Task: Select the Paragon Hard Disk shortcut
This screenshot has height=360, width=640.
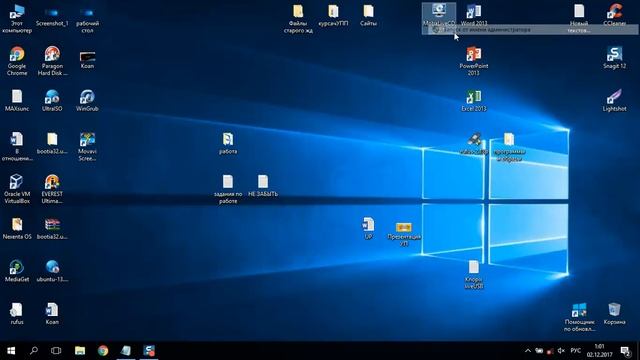Action: pyautogui.click(x=52, y=61)
